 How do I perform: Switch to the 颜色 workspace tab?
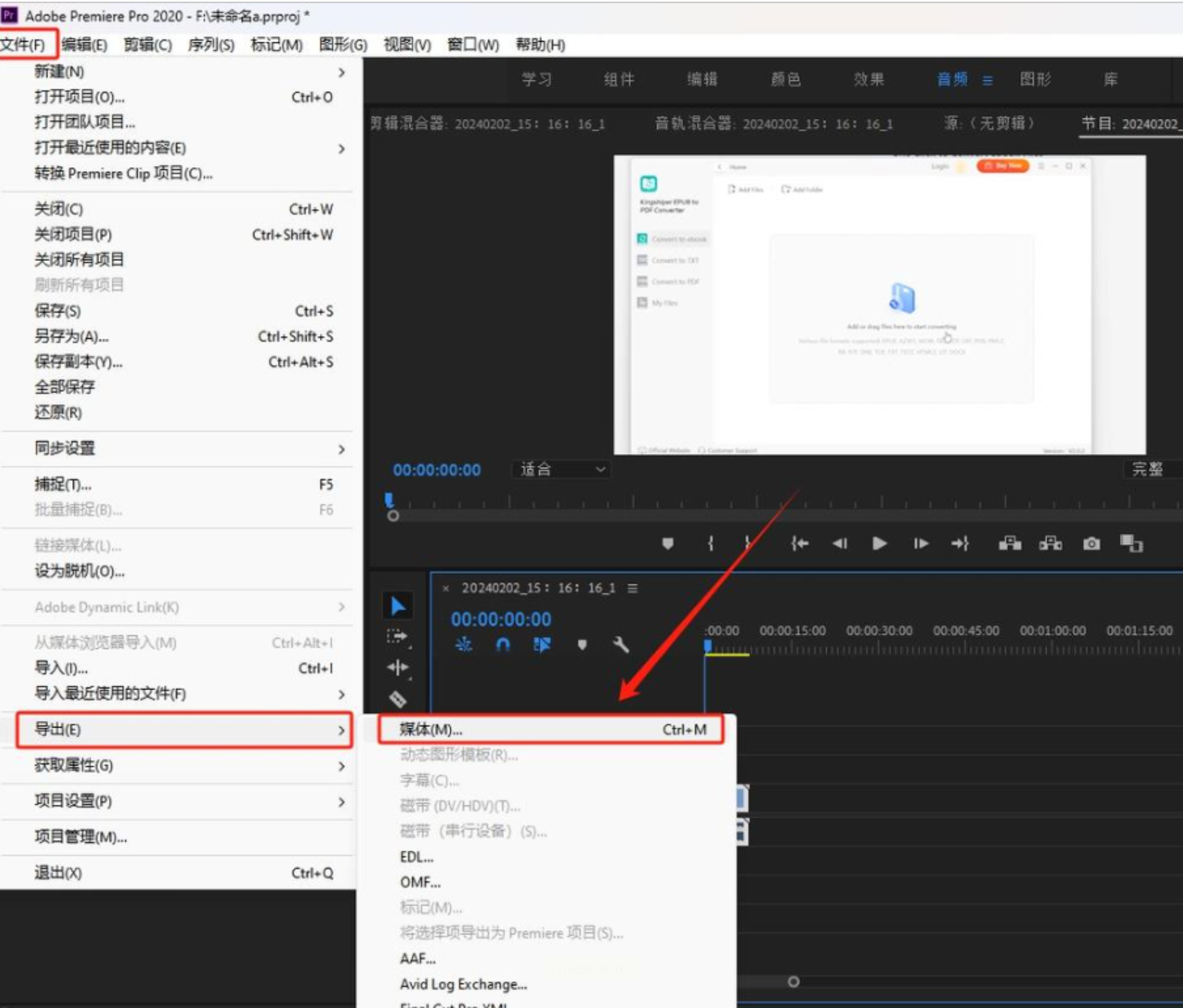(785, 79)
